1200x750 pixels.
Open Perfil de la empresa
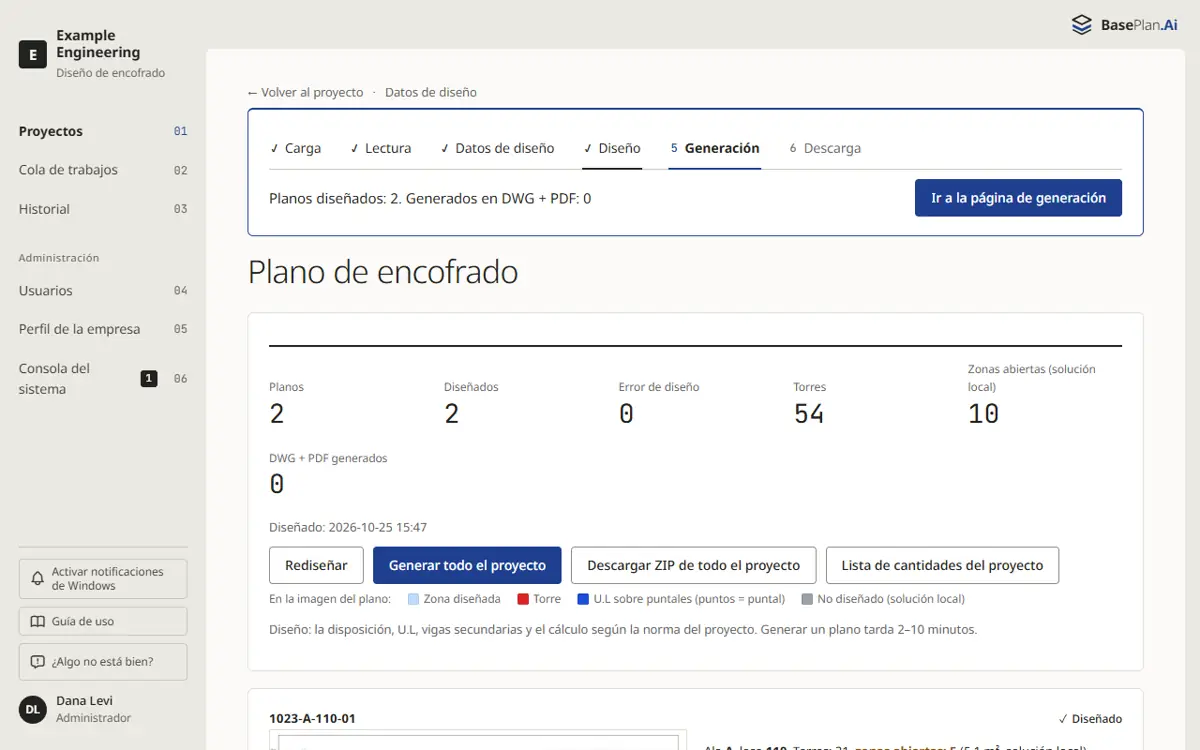(x=103, y=329)
